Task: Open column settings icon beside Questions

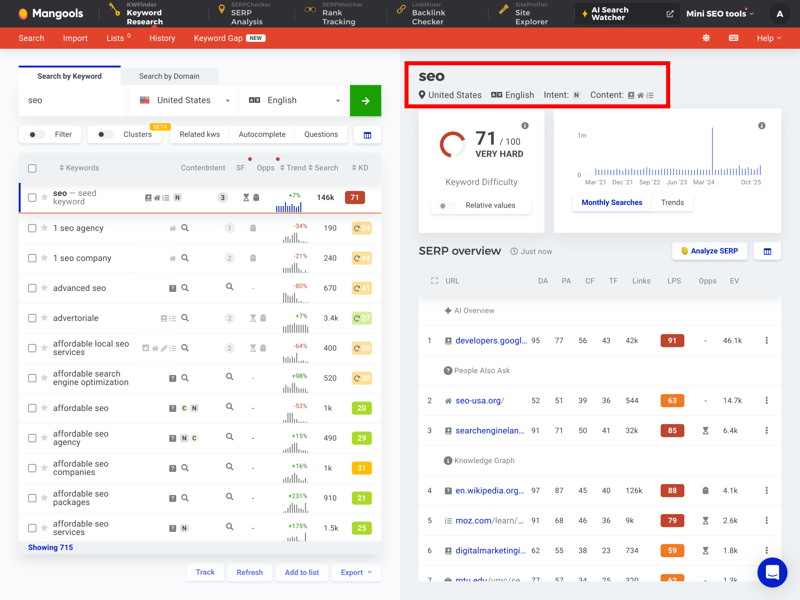Action: point(367,135)
